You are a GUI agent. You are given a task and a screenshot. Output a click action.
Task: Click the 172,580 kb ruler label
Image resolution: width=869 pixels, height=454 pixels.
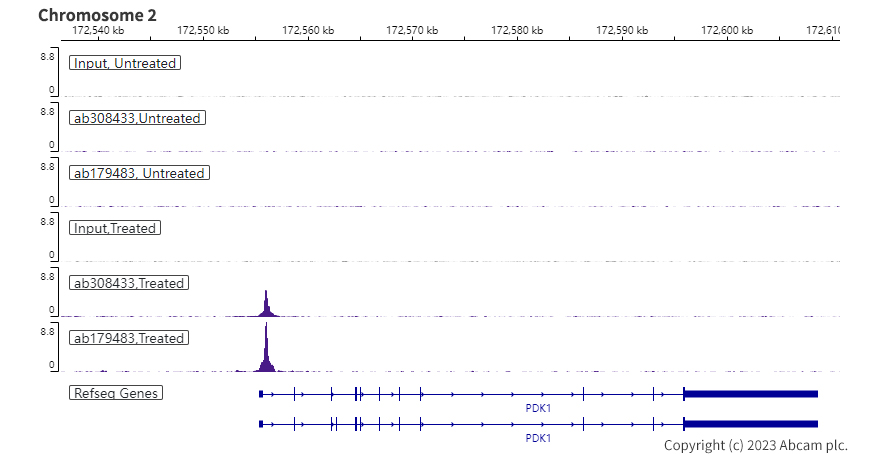(517, 30)
